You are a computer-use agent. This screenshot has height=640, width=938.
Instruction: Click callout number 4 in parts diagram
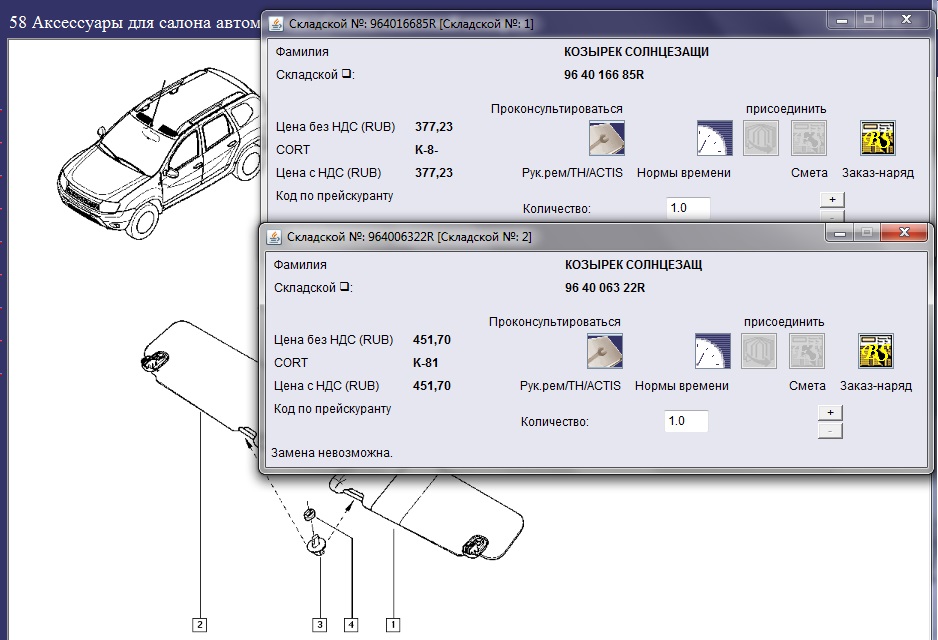(351, 625)
